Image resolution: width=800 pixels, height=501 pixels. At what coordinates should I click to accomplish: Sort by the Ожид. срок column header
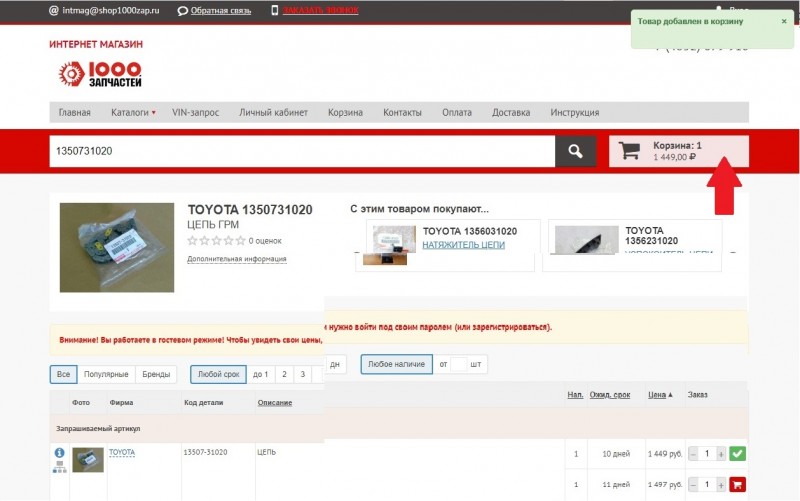click(610, 394)
